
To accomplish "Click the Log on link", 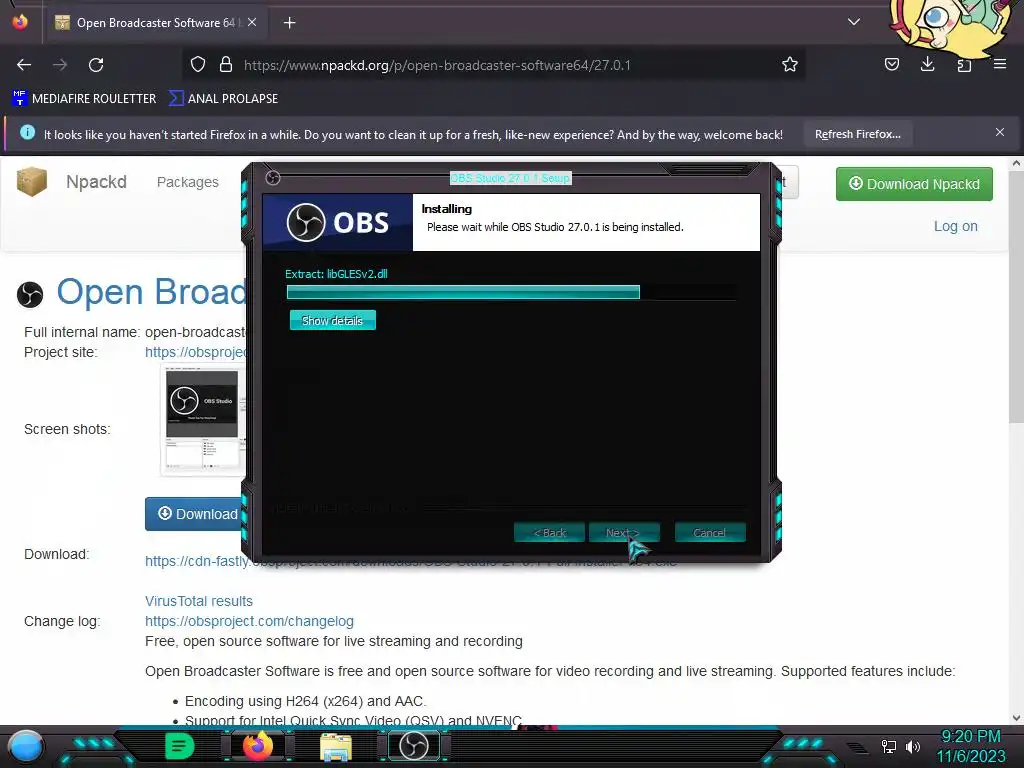I will click(955, 226).
